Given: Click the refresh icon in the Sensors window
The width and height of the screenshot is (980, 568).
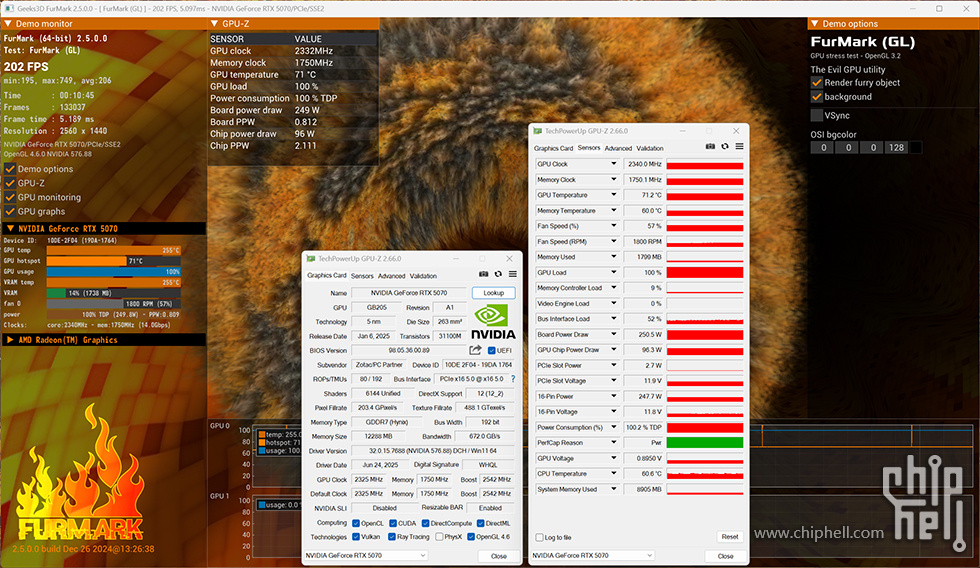Looking at the screenshot, I should (724, 147).
